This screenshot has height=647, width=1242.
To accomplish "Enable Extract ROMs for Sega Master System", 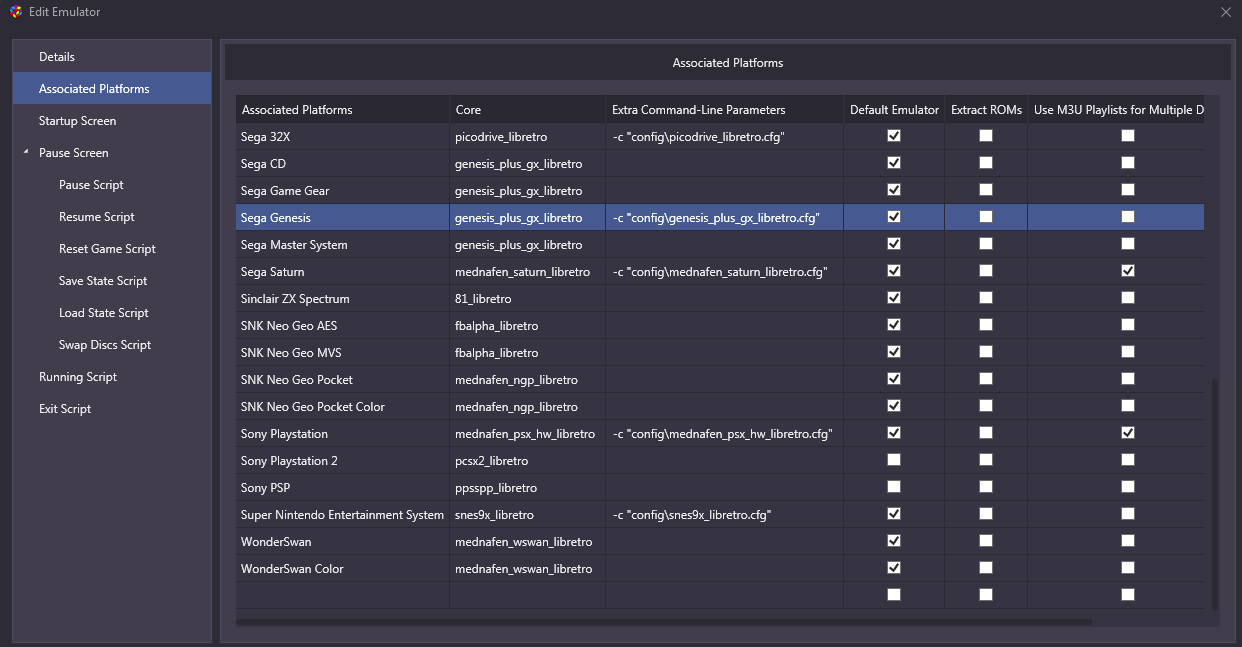I will [986, 244].
